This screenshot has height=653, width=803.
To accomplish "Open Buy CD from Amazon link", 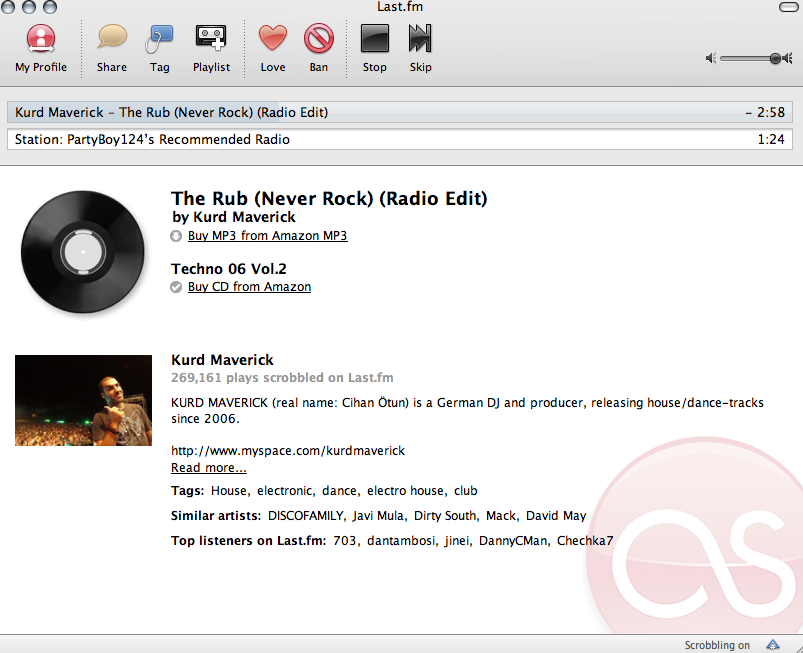I will point(249,287).
